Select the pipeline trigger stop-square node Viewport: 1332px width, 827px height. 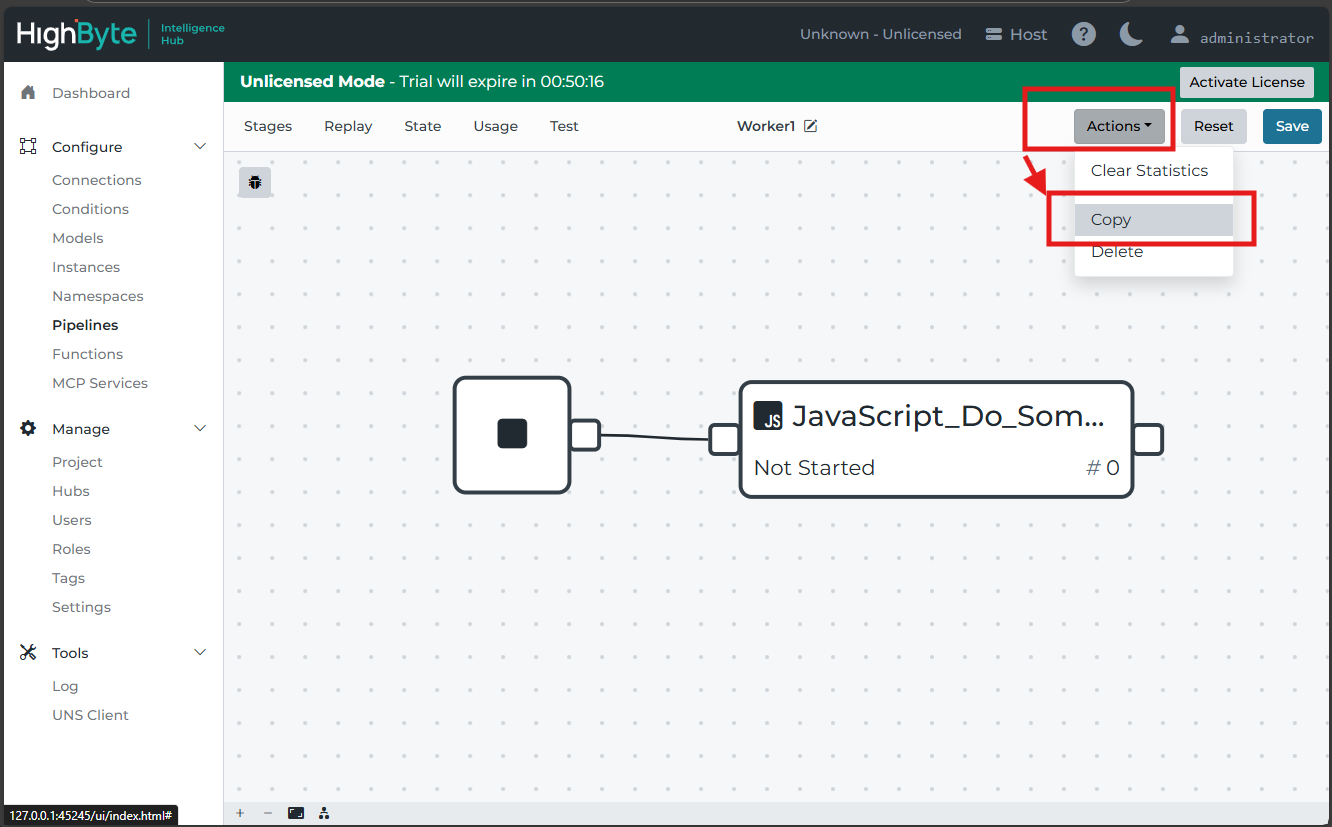(512, 434)
